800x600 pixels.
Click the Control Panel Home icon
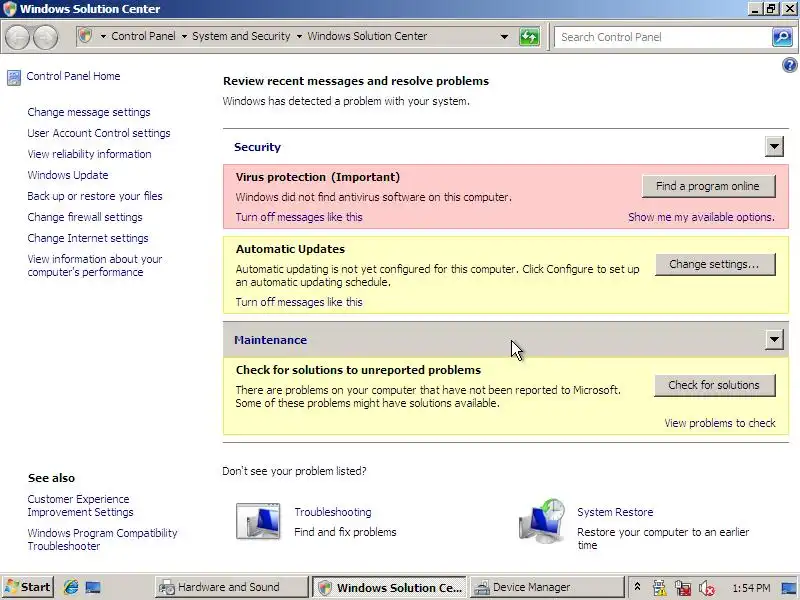14,78
